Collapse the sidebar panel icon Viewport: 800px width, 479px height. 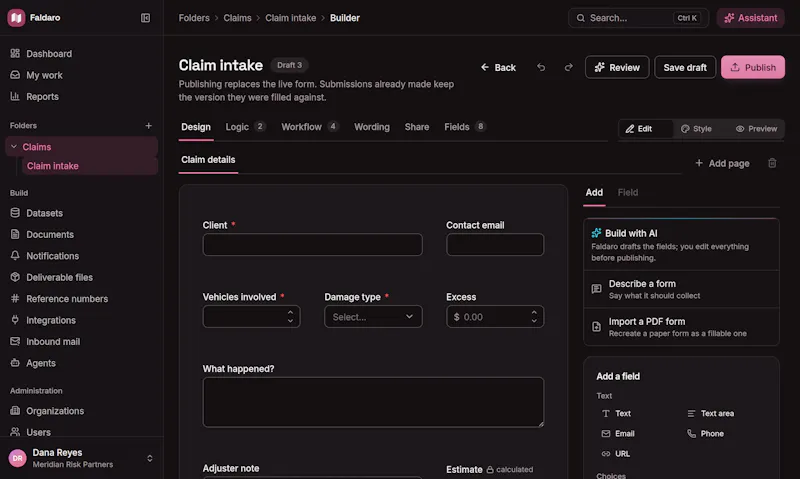[145, 18]
